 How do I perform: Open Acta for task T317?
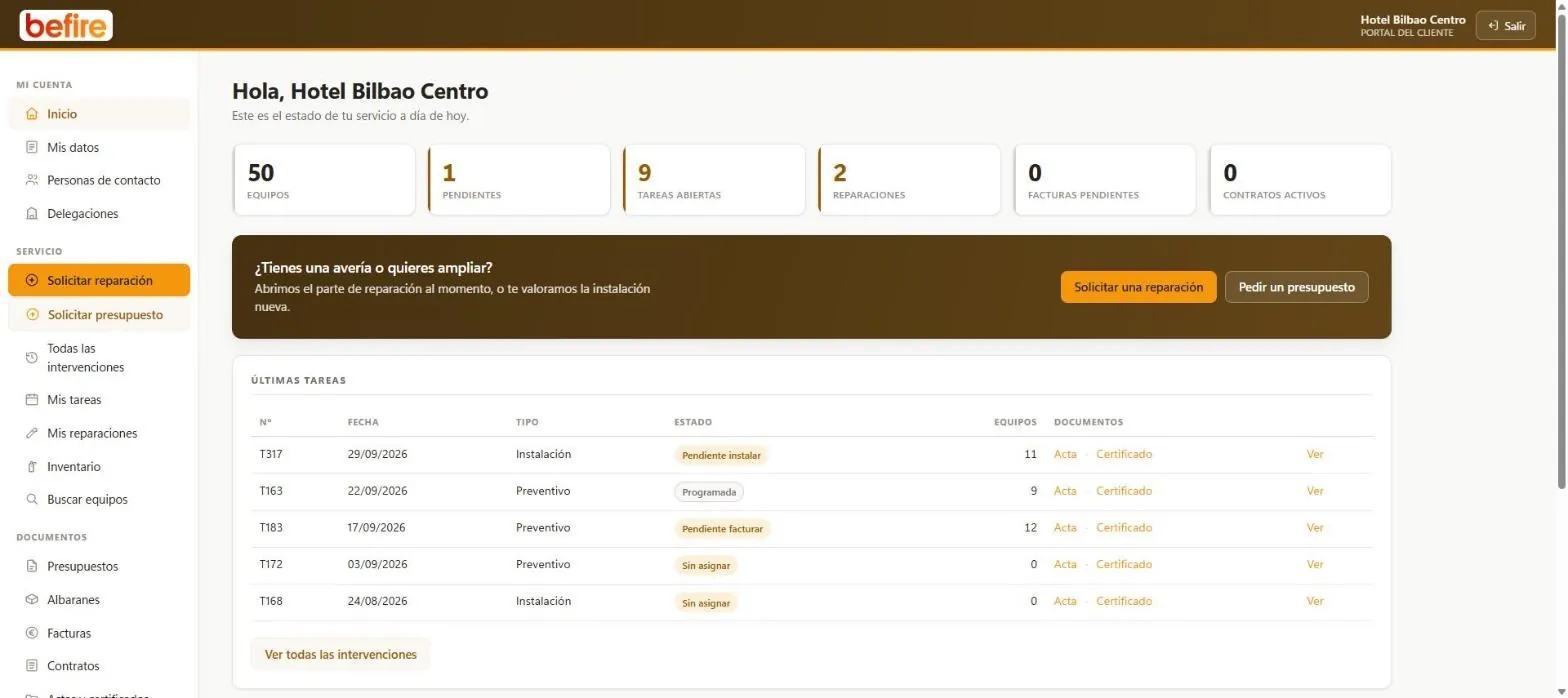[1065, 454]
